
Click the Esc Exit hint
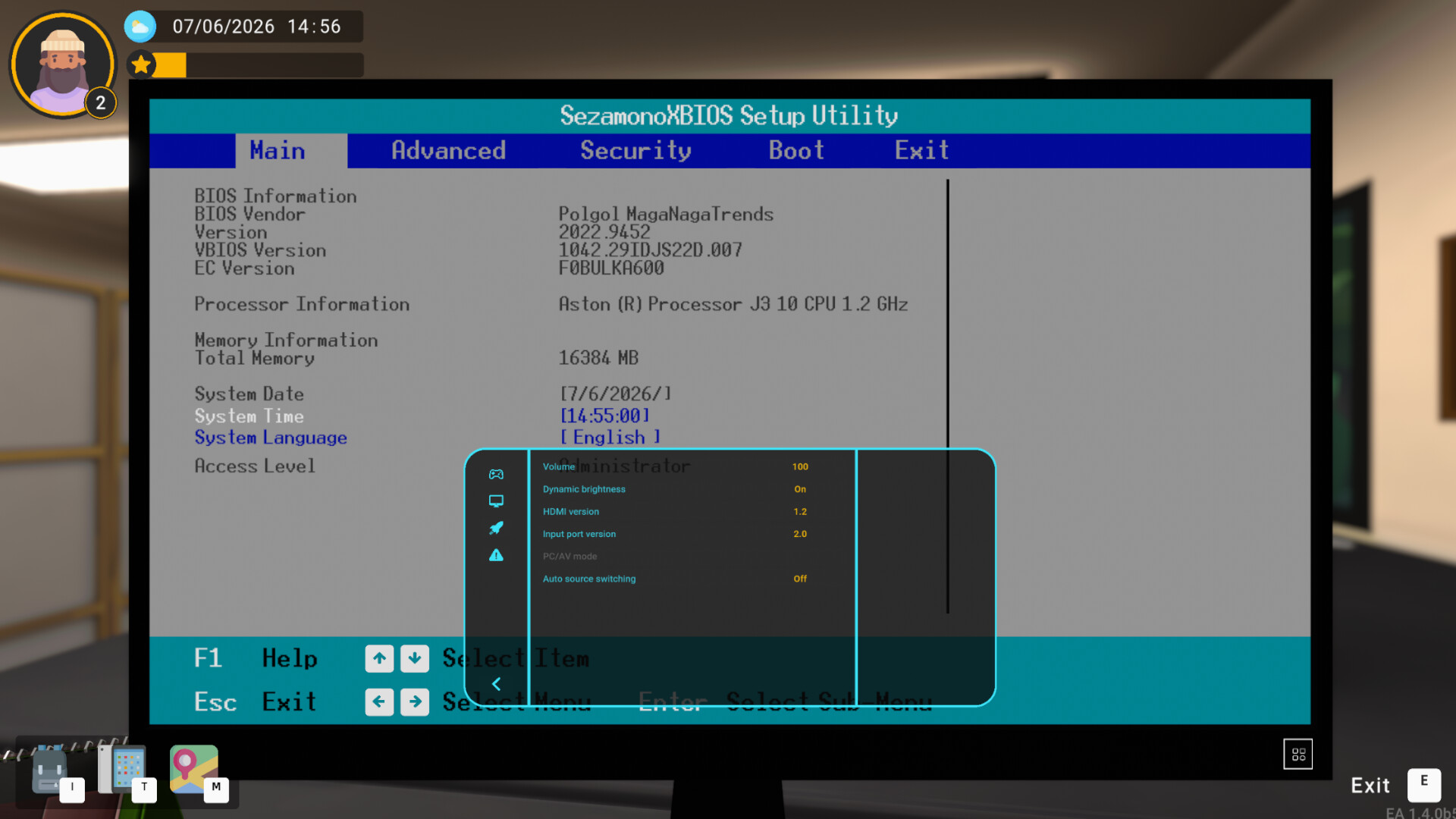click(x=255, y=702)
